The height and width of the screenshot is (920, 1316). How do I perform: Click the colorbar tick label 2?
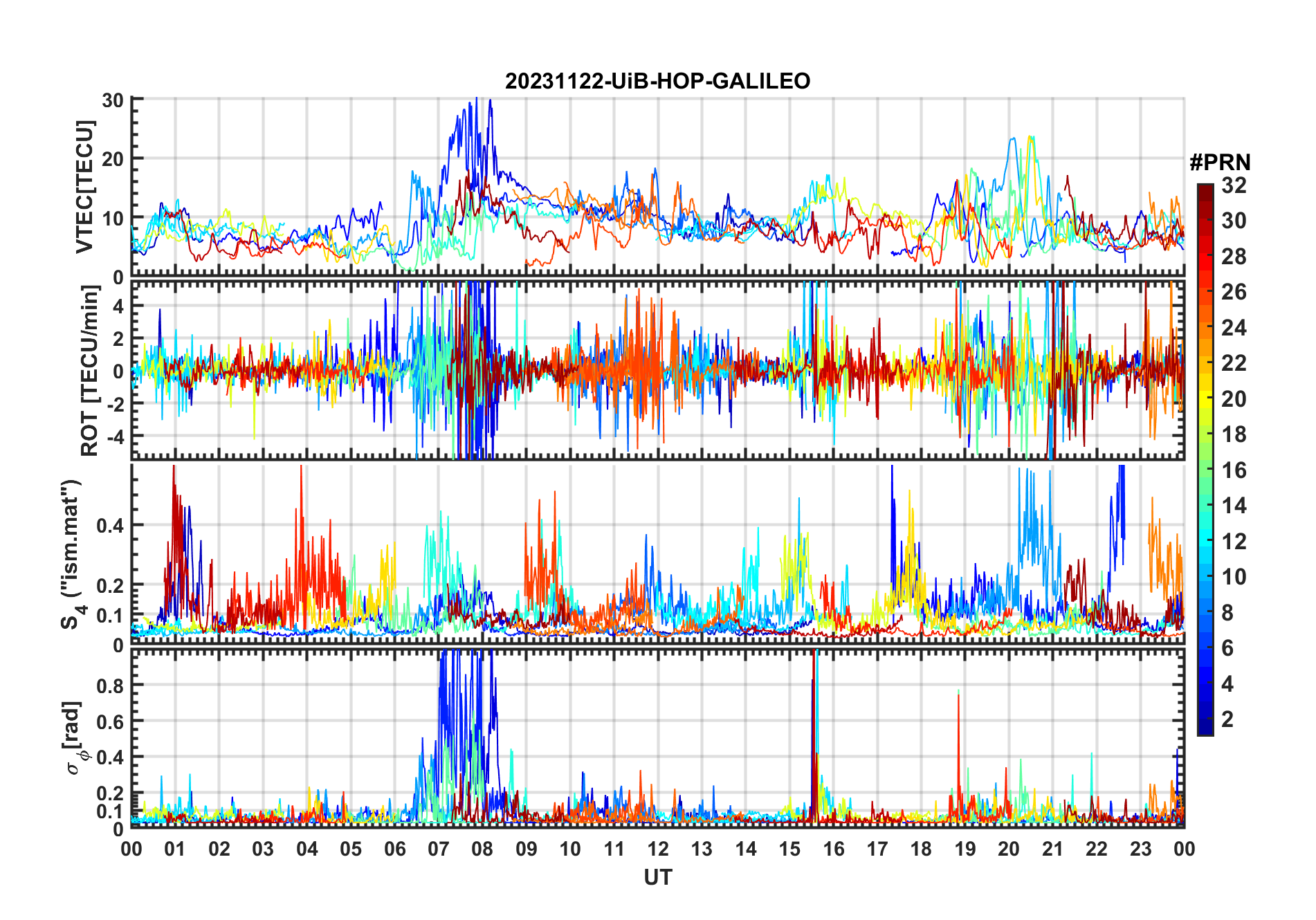(x=1227, y=719)
